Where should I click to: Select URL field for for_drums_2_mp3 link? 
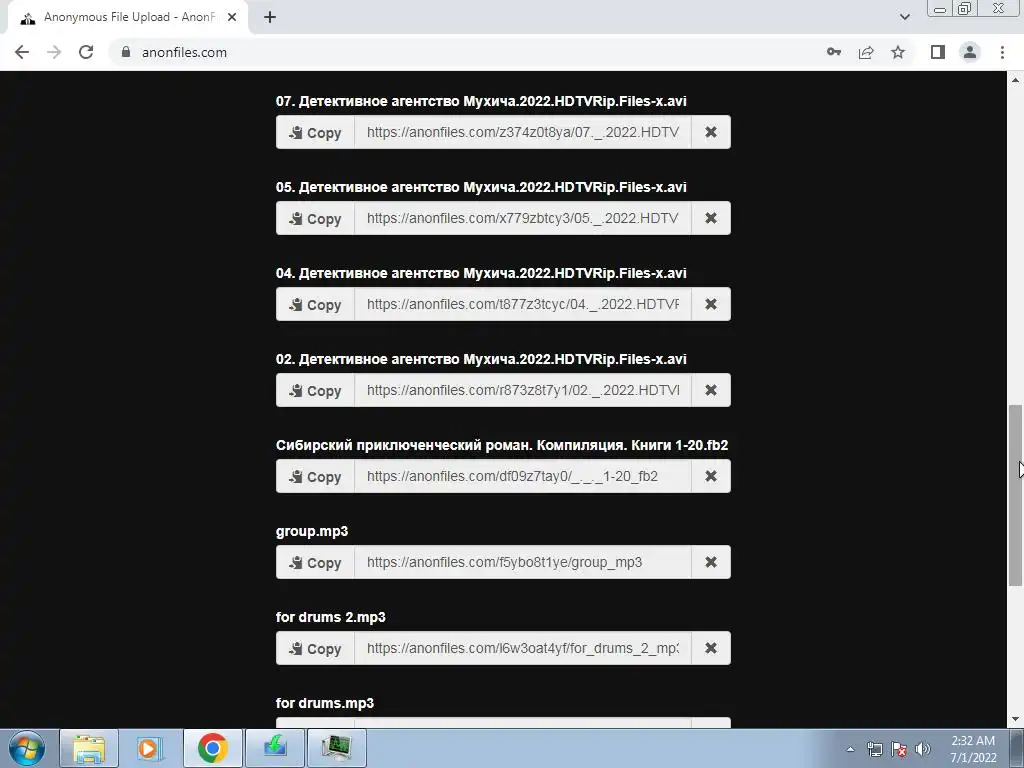(523, 648)
